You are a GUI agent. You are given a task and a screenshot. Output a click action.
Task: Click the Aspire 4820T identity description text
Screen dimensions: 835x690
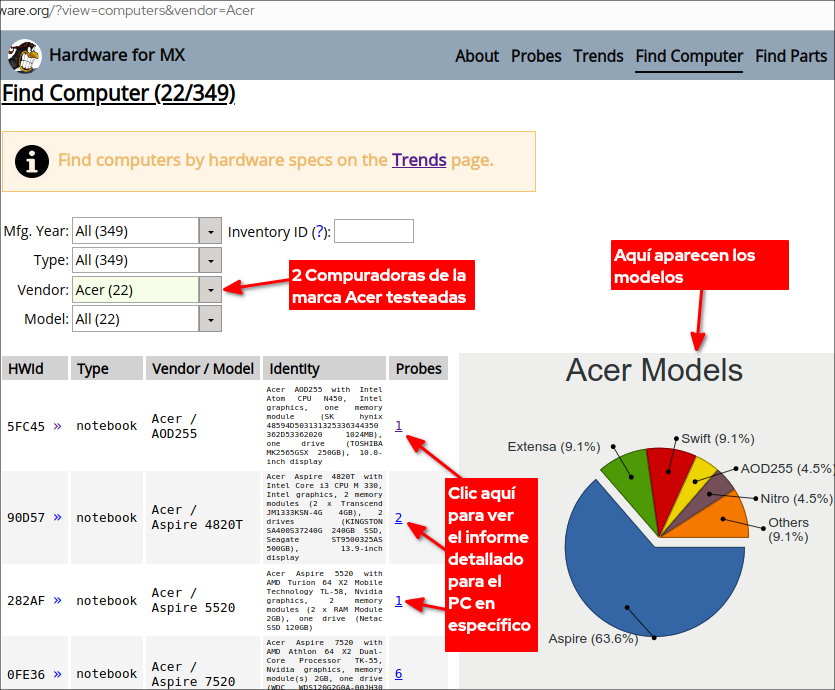(x=324, y=517)
